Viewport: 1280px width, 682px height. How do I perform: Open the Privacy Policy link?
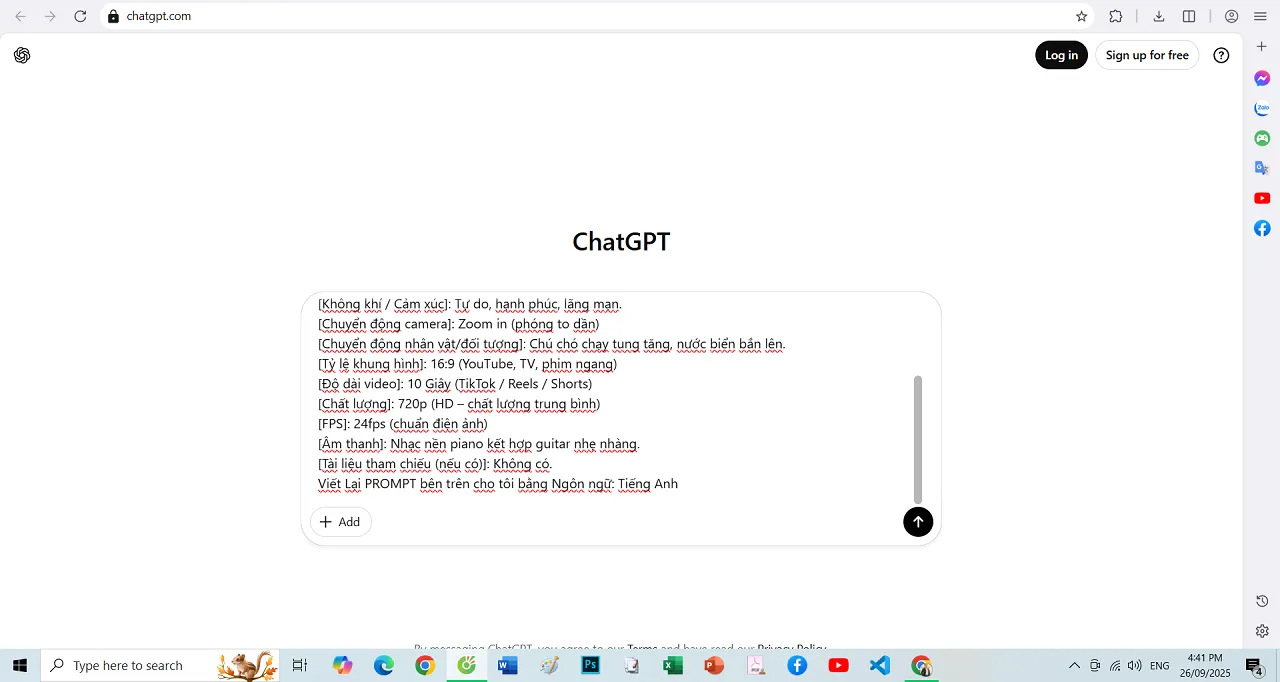(791, 648)
